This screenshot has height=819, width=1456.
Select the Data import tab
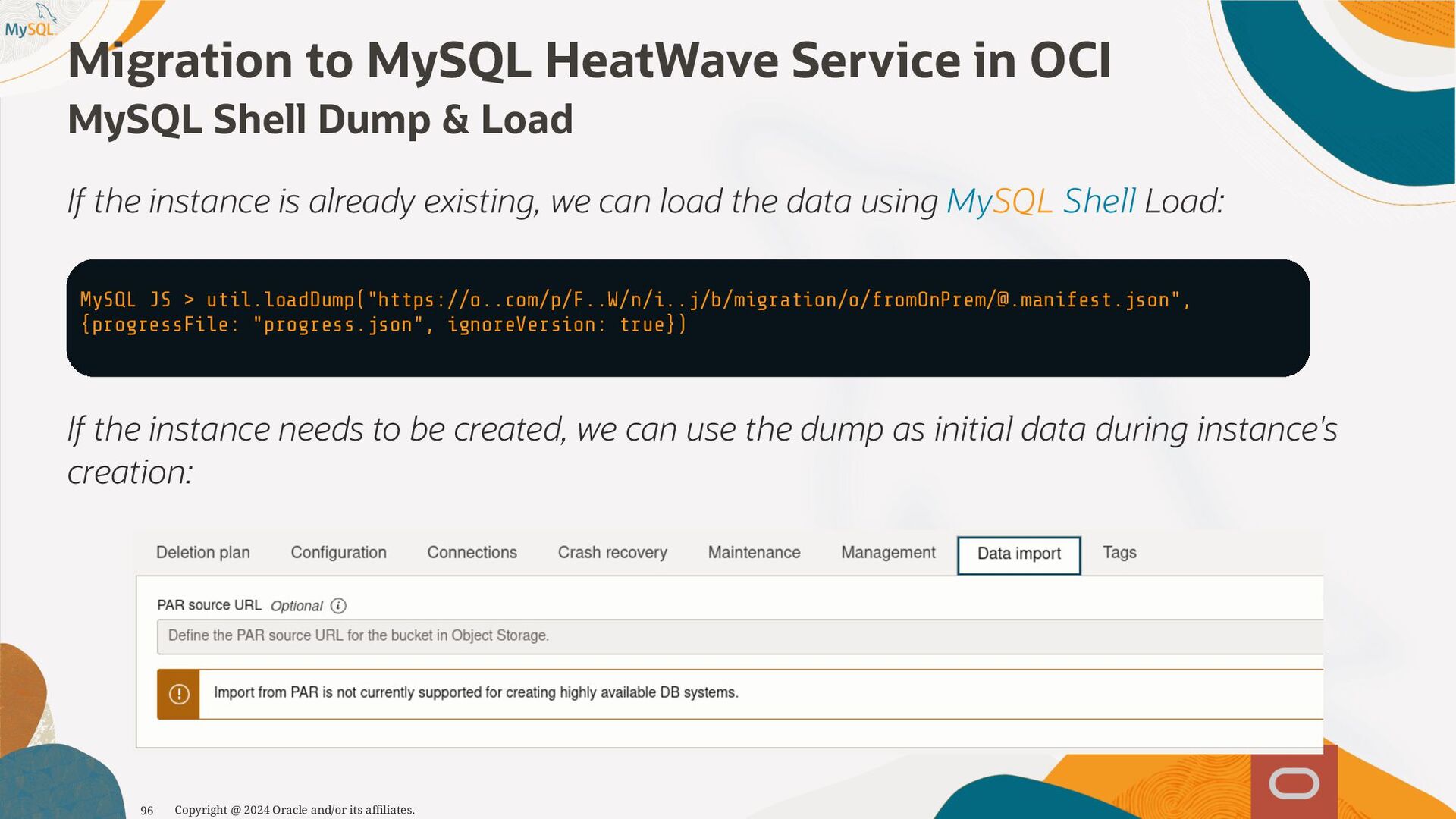(1018, 555)
